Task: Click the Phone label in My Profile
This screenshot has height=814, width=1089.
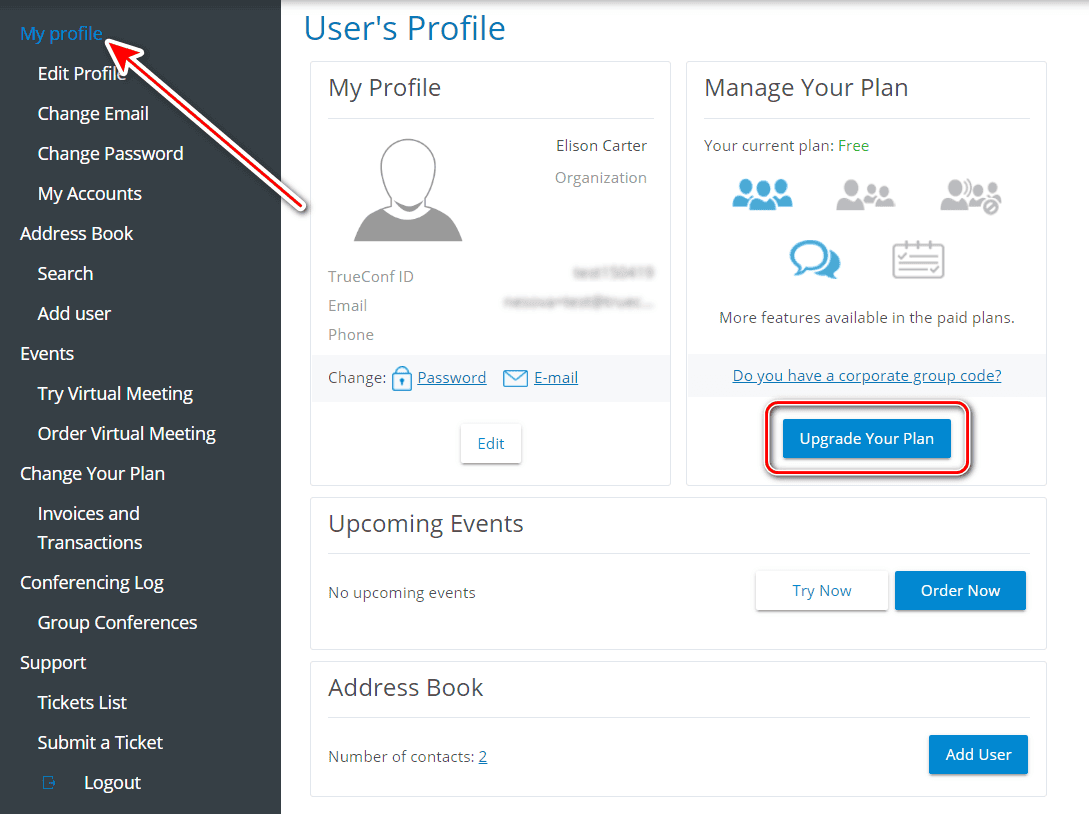Action: pos(351,335)
